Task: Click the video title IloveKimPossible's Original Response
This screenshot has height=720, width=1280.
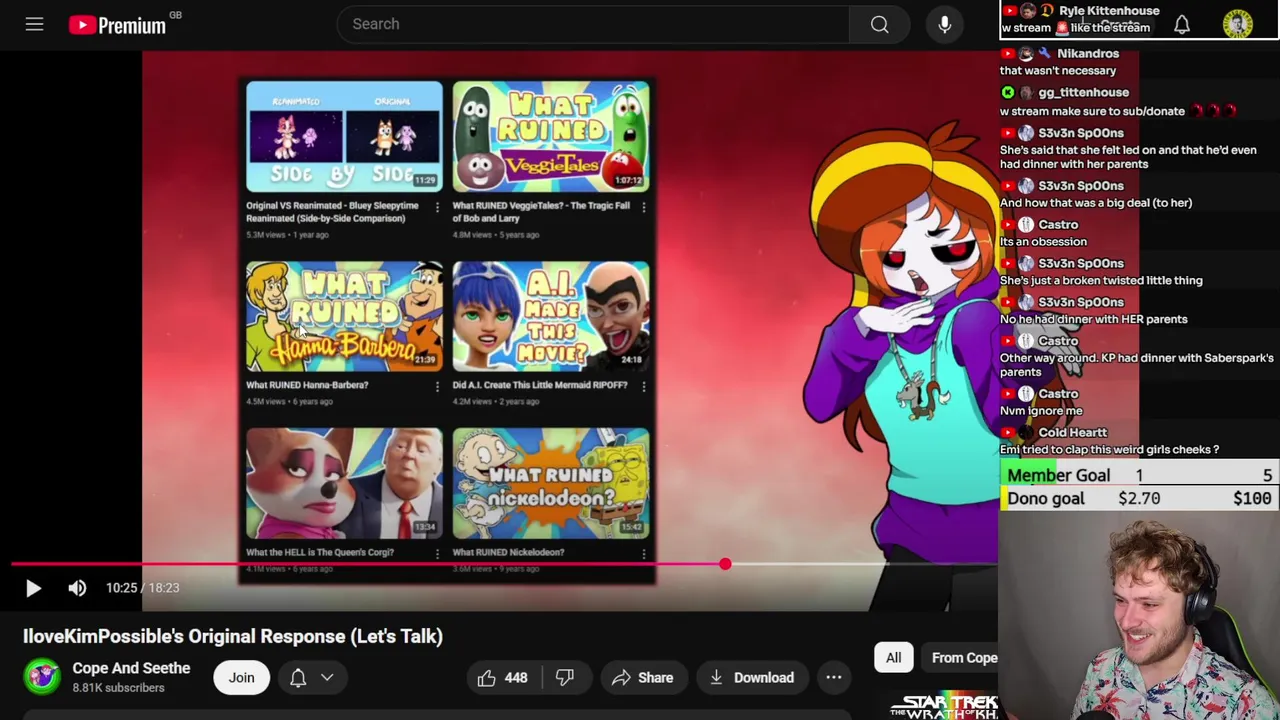Action: click(x=233, y=636)
